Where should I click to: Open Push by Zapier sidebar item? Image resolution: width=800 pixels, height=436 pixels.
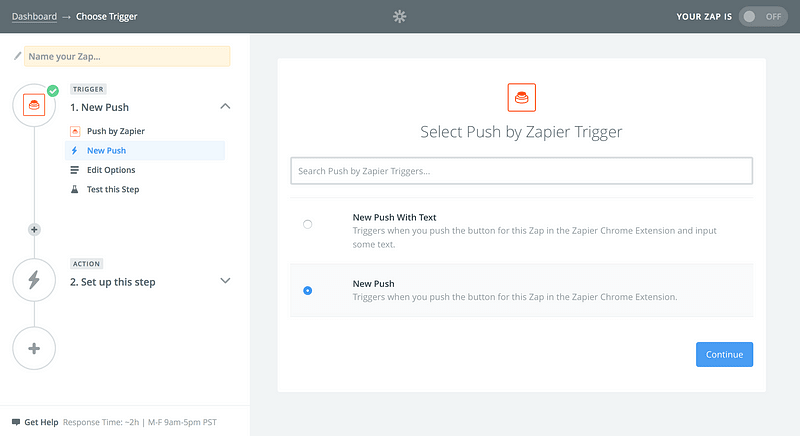pyautogui.click(x=116, y=131)
